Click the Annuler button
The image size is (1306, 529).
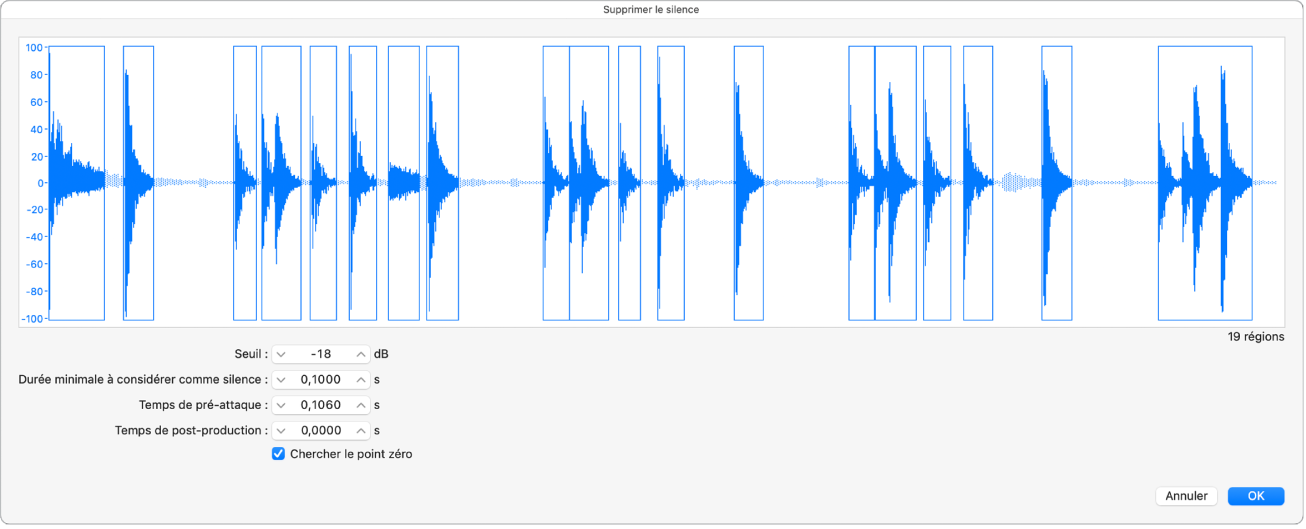click(1186, 496)
